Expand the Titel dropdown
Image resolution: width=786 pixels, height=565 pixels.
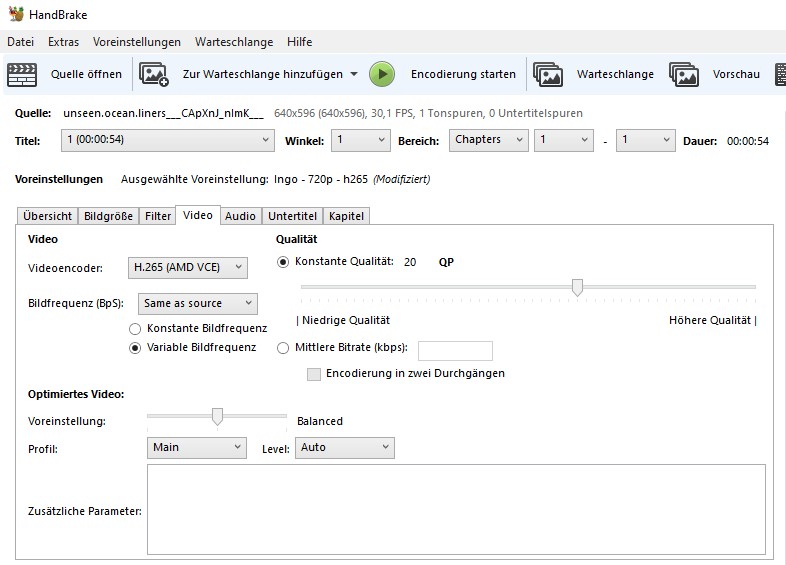(168, 140)
